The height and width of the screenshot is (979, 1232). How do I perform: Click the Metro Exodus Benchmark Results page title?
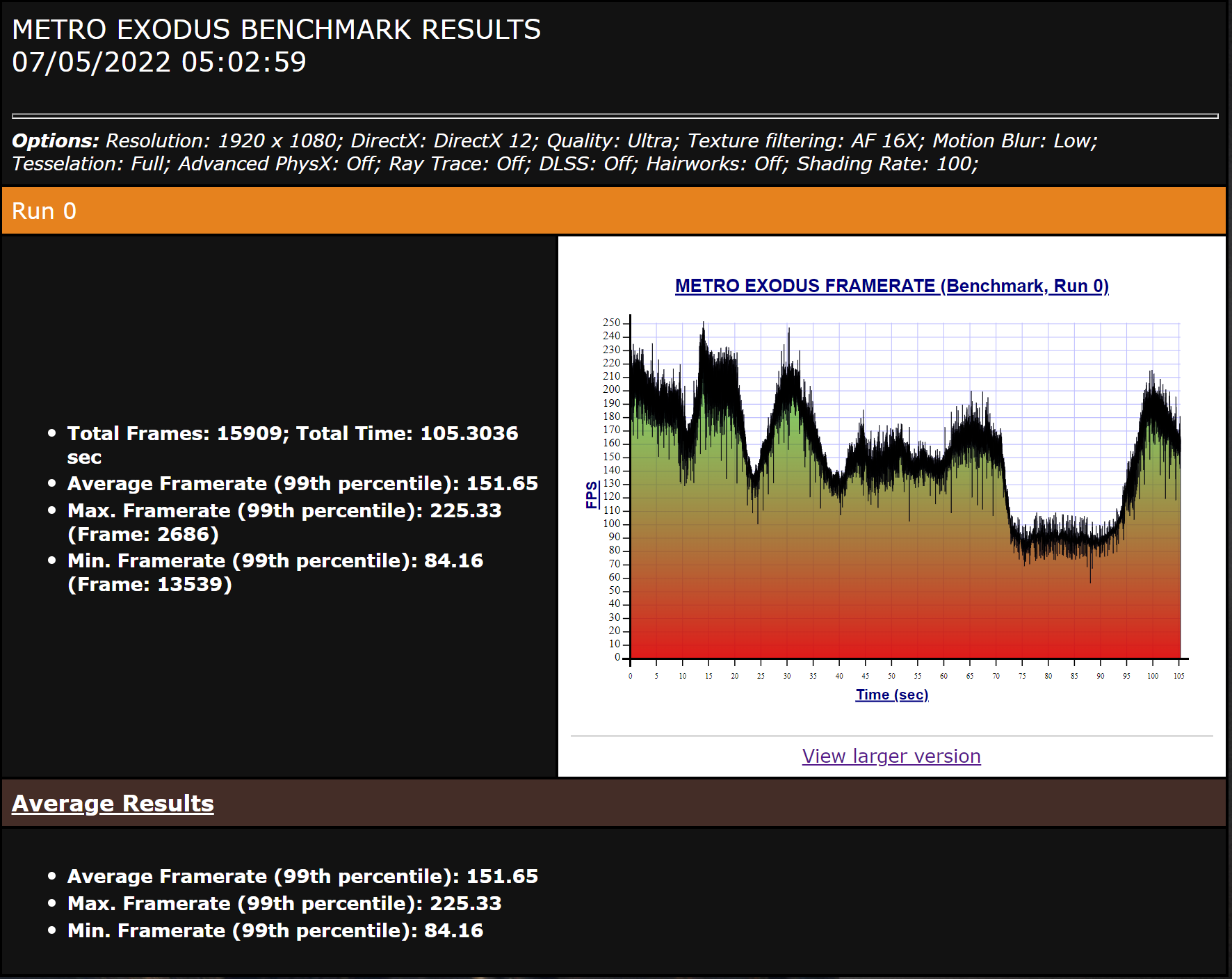click(x=276, y=29)
